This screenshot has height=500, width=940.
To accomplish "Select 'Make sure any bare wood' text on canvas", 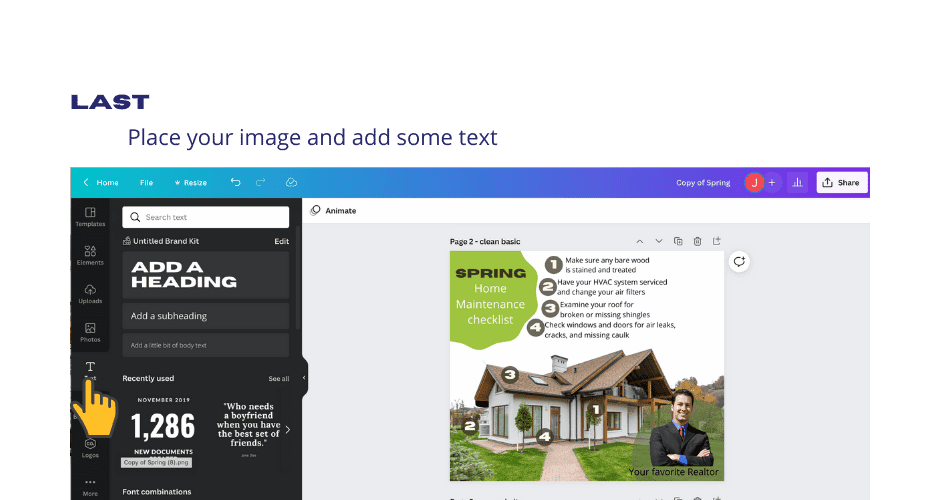I will pos(607,265).
